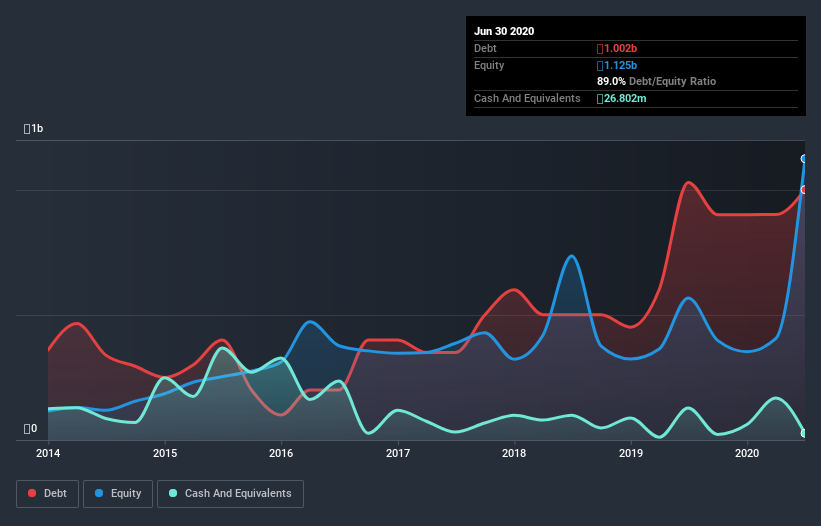This screenshot has height=526, width=821.
Task: Click the Debt value 1.002b
Action: (617, 49)
